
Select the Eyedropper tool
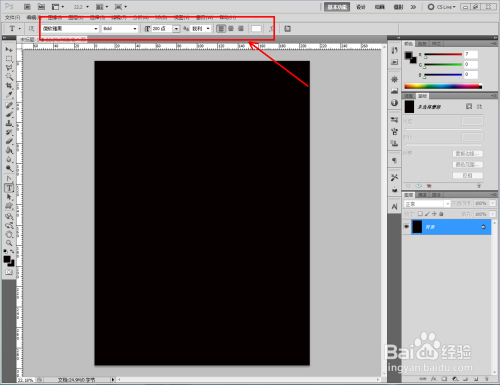(x=9, y=95)
